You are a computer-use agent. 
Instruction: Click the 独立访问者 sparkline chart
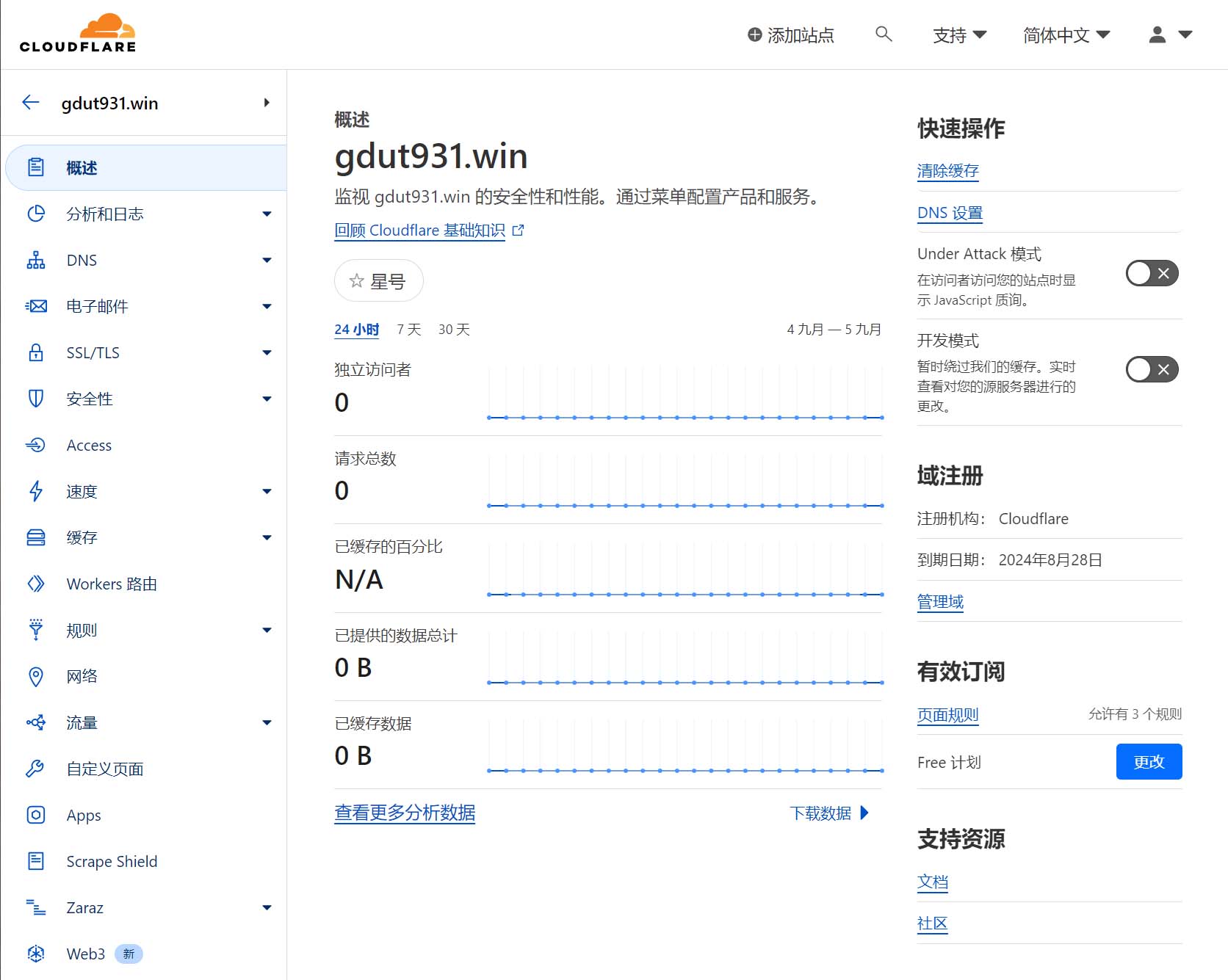[685, 393]
